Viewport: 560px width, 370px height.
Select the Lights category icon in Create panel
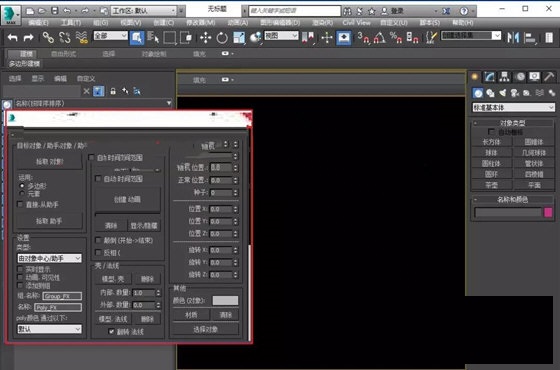coord(502,93)
